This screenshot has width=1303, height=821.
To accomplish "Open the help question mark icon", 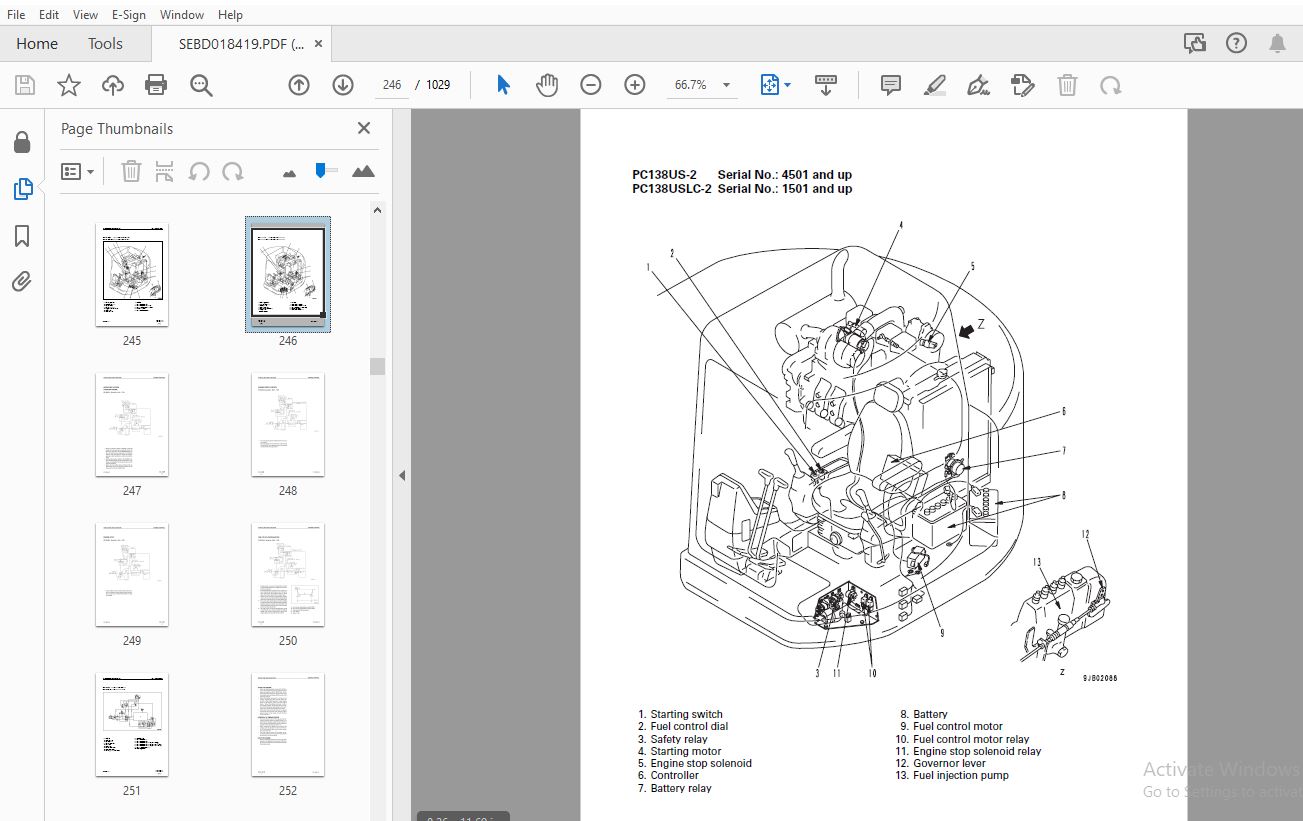I will pos(1237,43).
